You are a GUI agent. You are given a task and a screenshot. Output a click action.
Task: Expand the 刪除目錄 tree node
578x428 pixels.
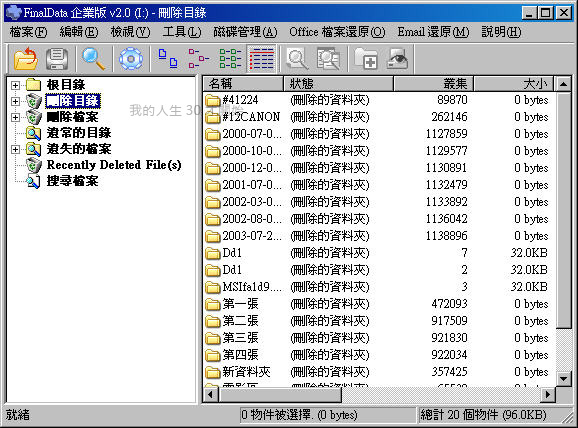click(15, 101)
